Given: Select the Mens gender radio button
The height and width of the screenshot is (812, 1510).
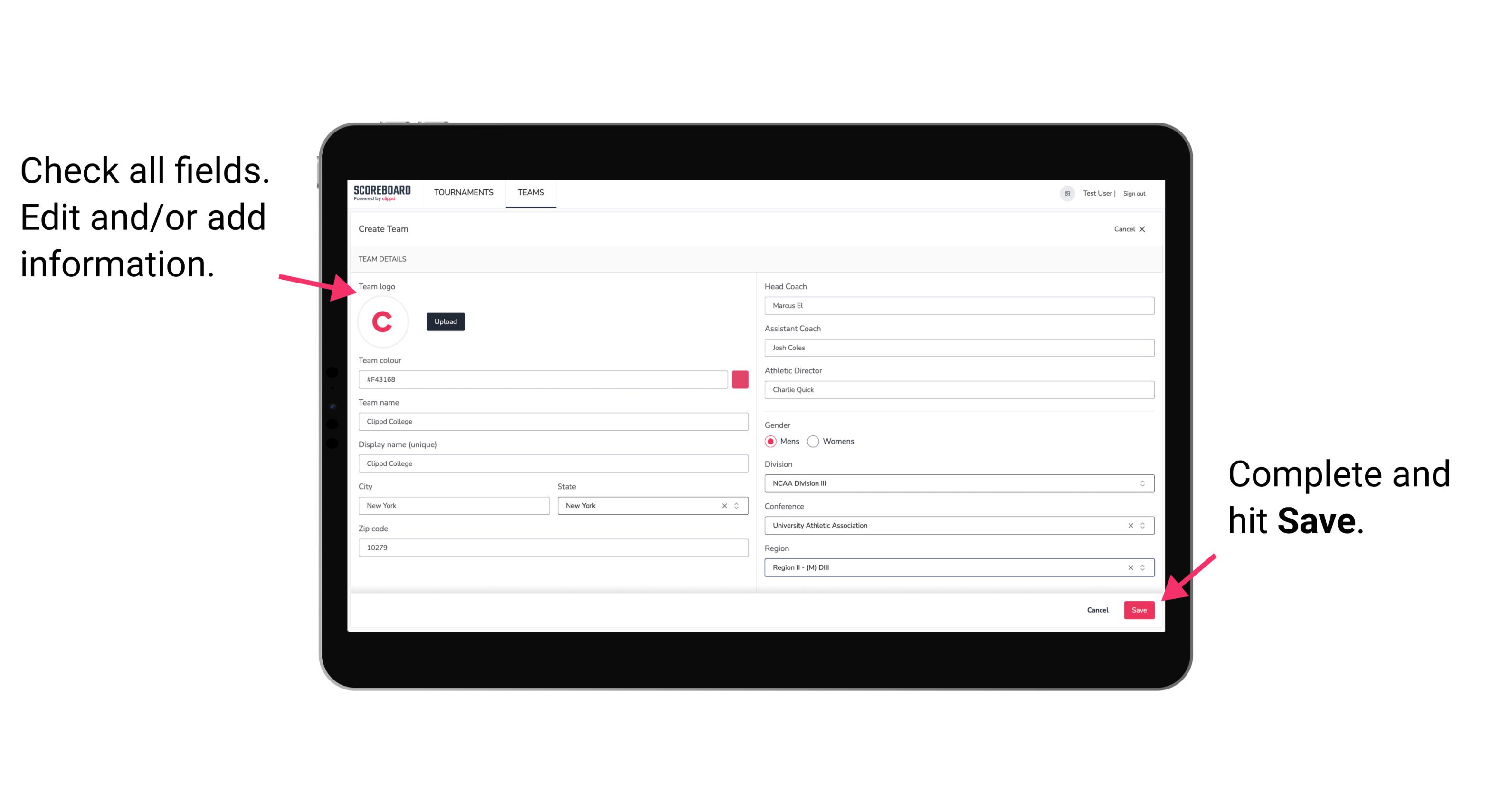Looking at the screenshot, I should pos(770,442).
